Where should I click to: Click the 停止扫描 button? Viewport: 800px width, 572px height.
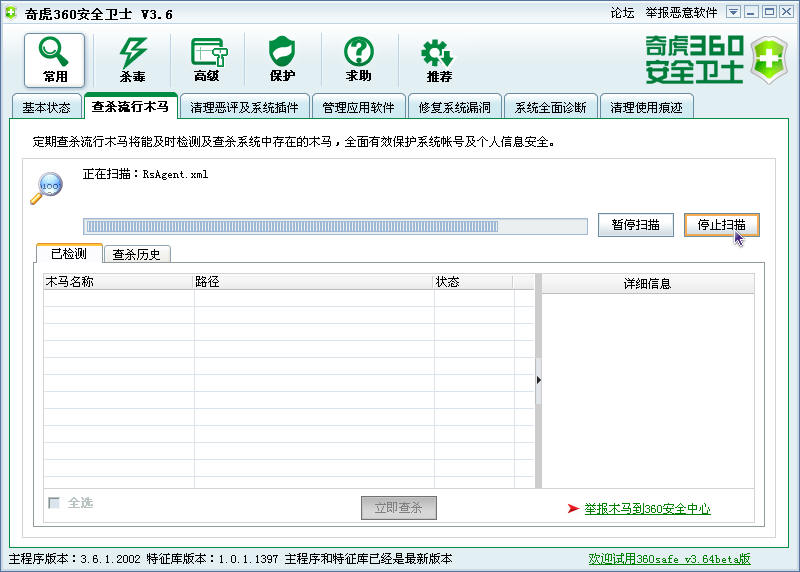[x=721, y=225]
